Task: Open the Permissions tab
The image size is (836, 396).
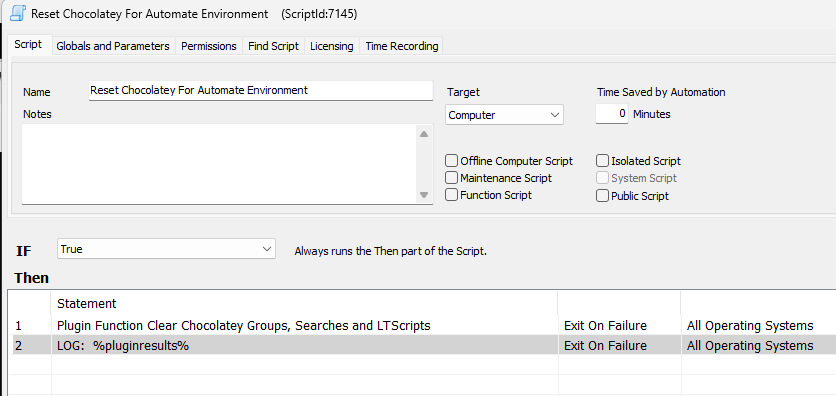Action: [208, 46]
